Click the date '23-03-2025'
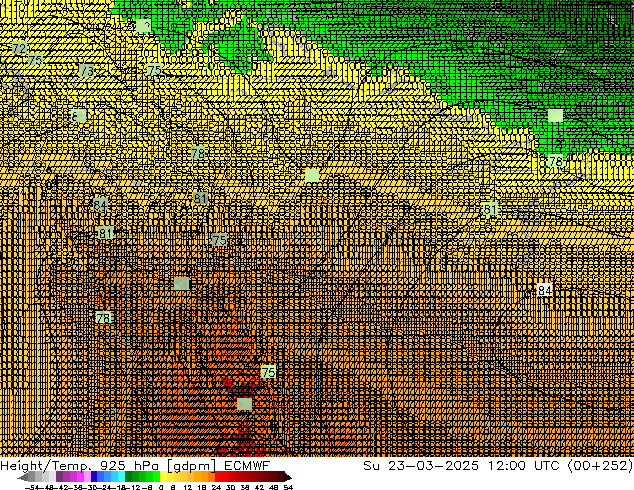 [x=433, y=465]
